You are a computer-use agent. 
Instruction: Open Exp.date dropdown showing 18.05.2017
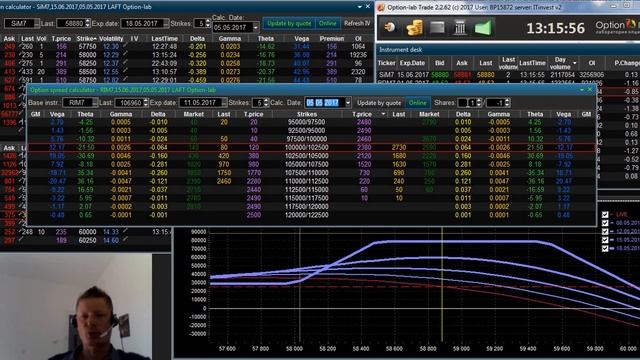tap(166, 24)
